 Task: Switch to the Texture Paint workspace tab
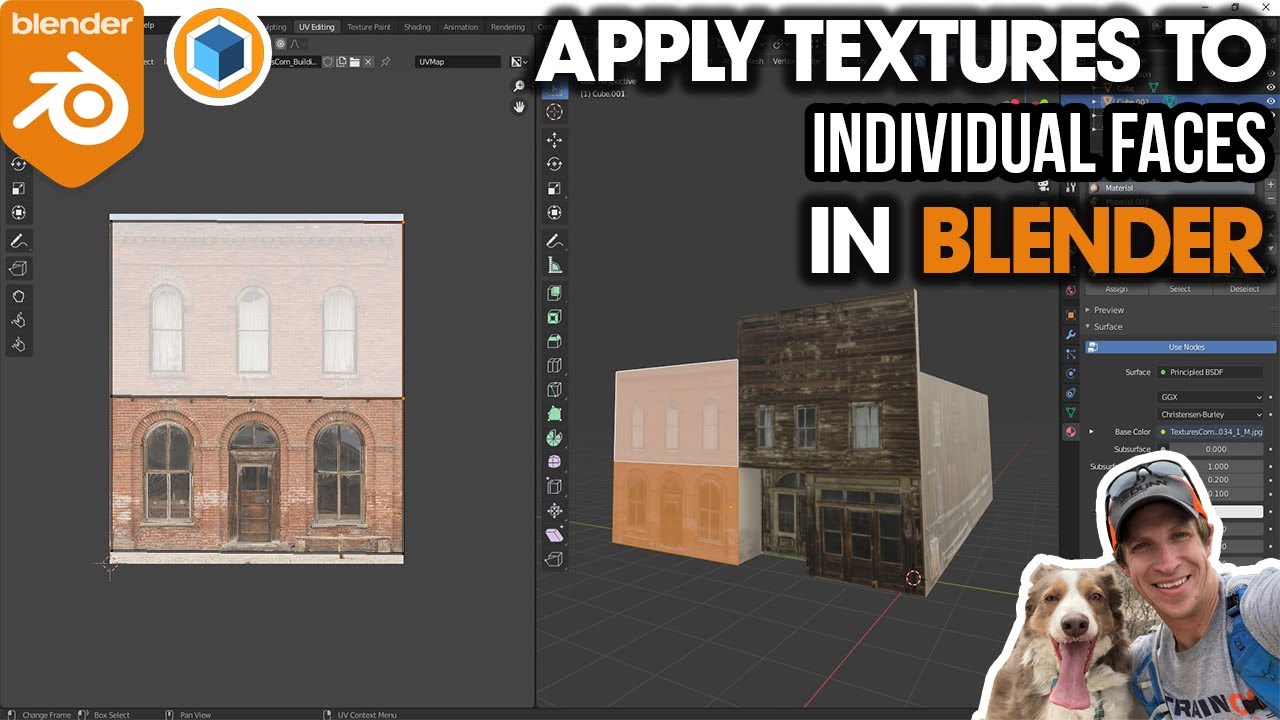click(x=369, y=27)
